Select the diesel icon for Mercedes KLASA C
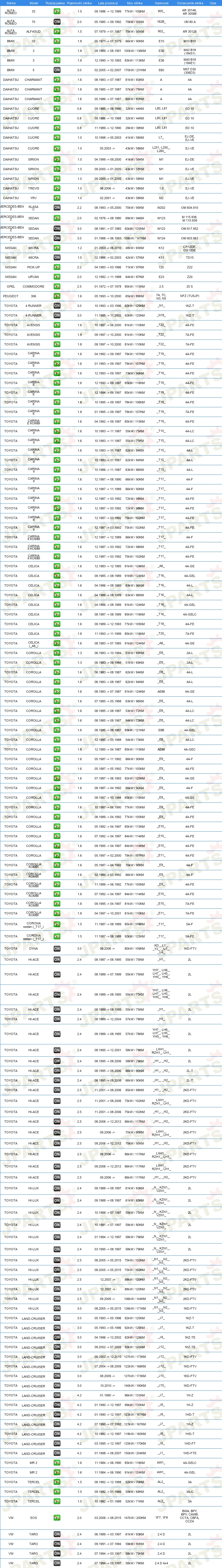The image size is (222, 1568). [57, 208]
